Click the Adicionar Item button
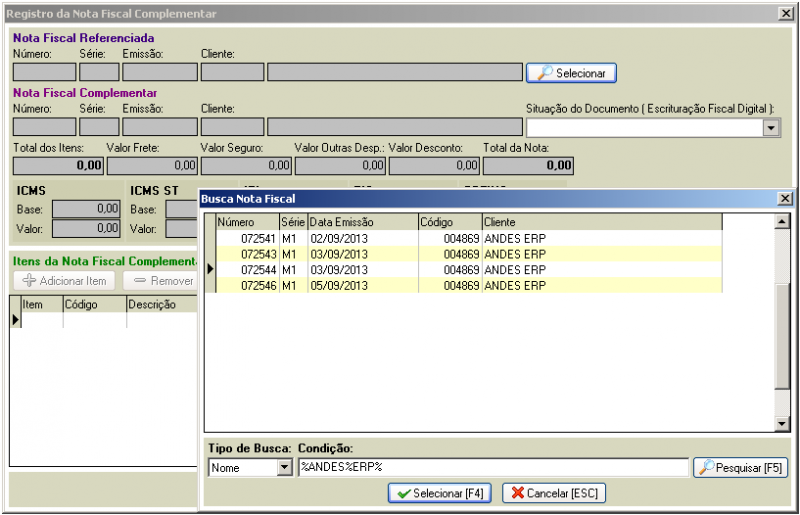 click(64, 281)
